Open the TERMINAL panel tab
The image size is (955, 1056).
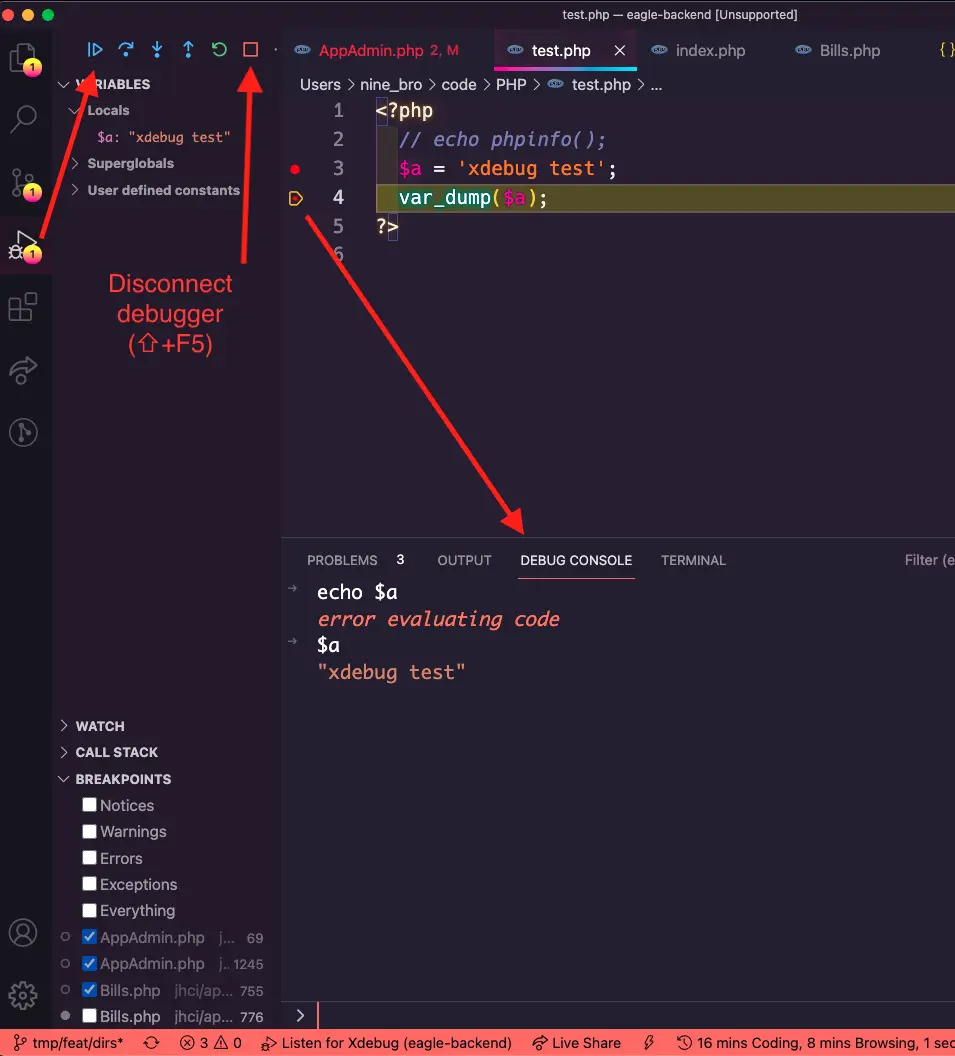pos(693,560)
